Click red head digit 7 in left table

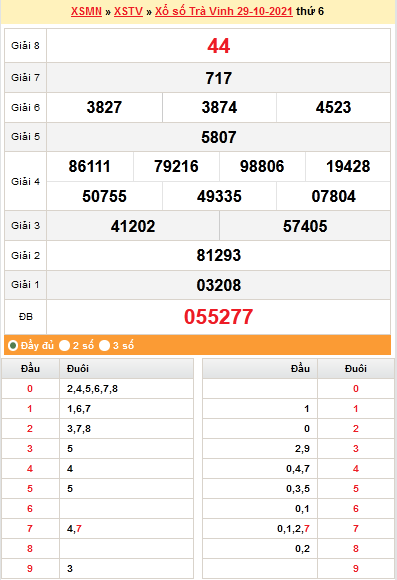click(x=30, y=529)
